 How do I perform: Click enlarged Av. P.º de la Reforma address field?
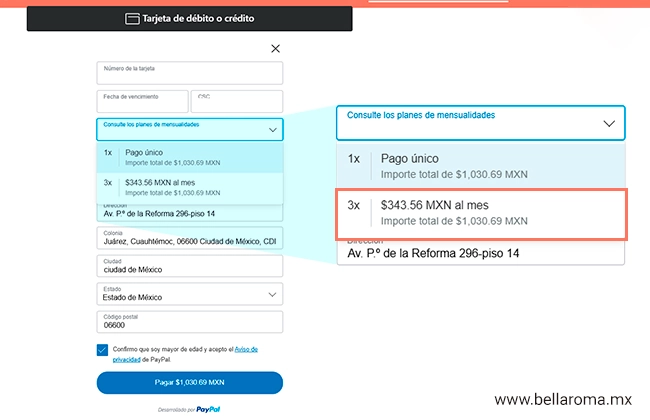(480, 252)
